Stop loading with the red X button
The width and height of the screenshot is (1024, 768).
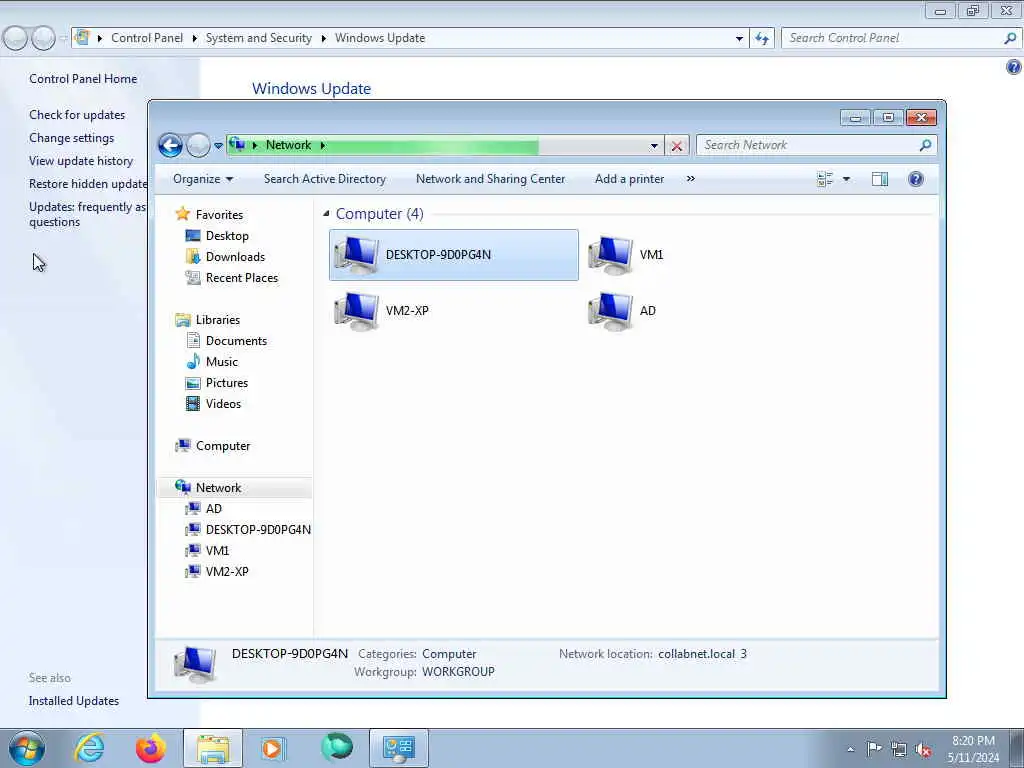click(677, 146)
